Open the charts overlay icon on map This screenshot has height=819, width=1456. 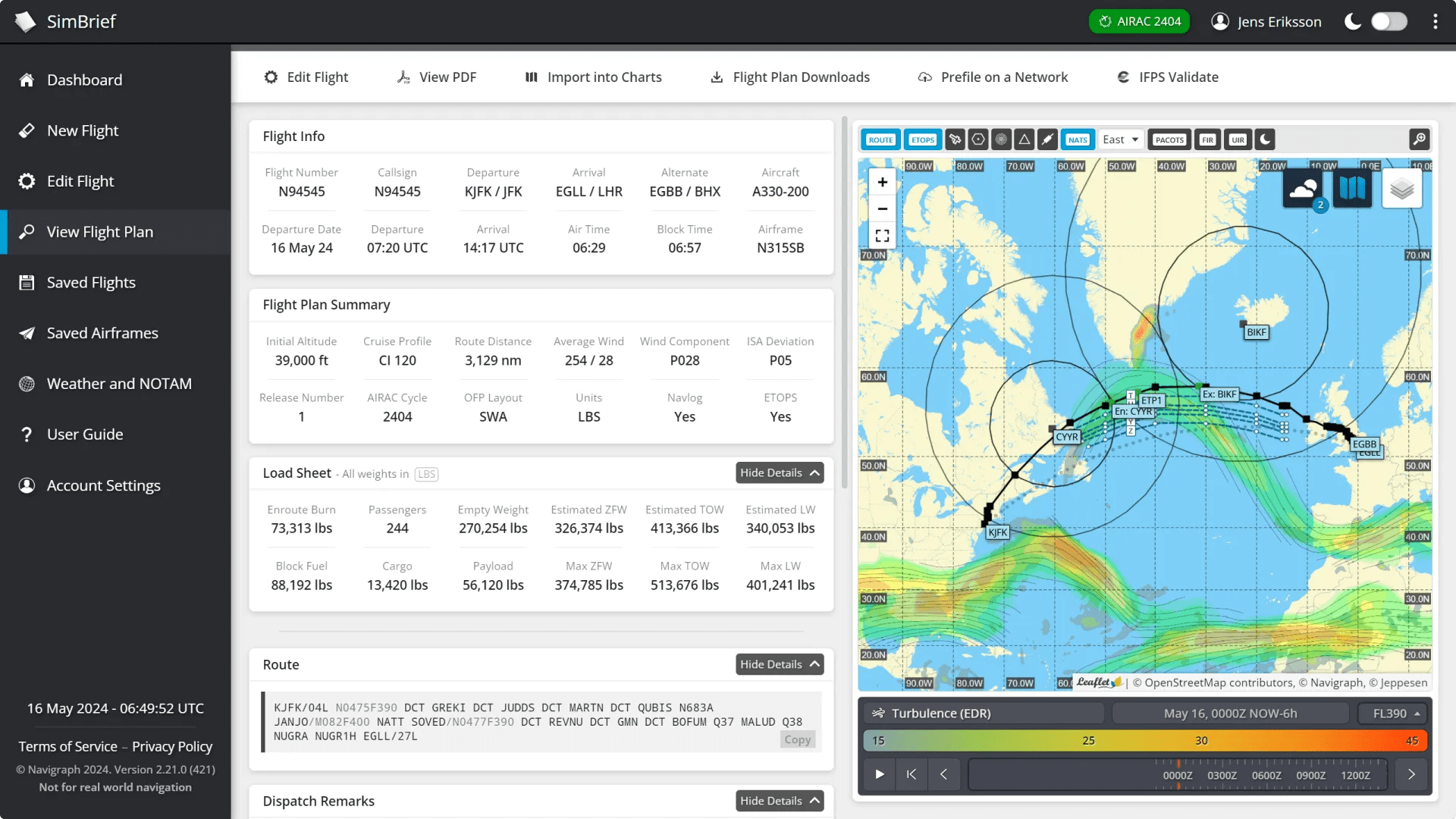click(1354, 187)
